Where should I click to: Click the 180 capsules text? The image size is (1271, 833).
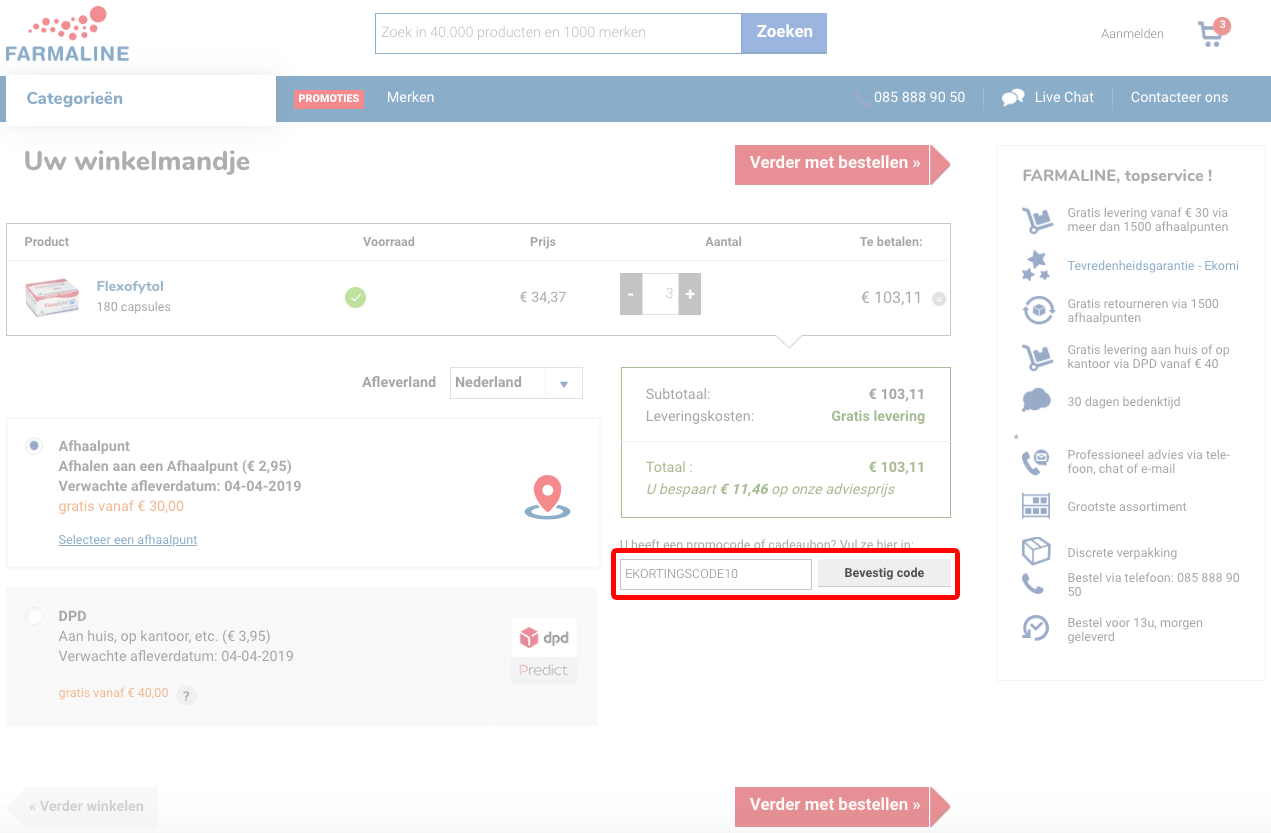tap(133, 307)
